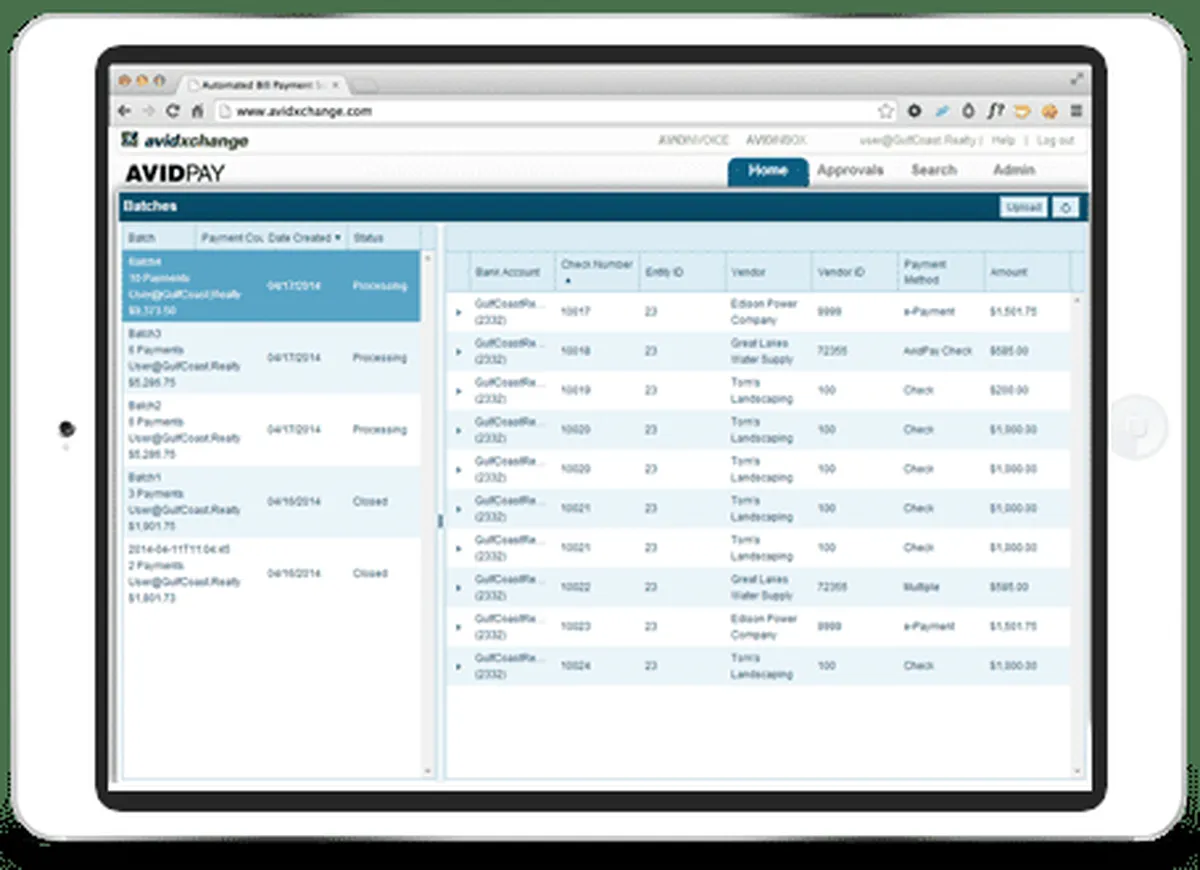Reload the page with the refresh icon
Viewport: 1200px width, 870px height.
tap(172, 111)
